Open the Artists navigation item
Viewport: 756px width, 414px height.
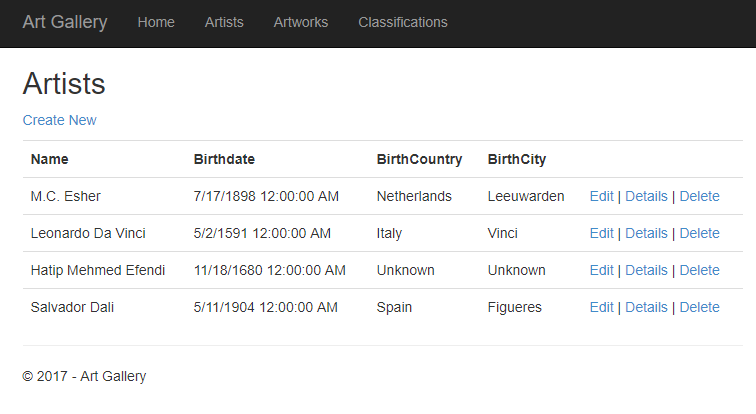(224, 22)
